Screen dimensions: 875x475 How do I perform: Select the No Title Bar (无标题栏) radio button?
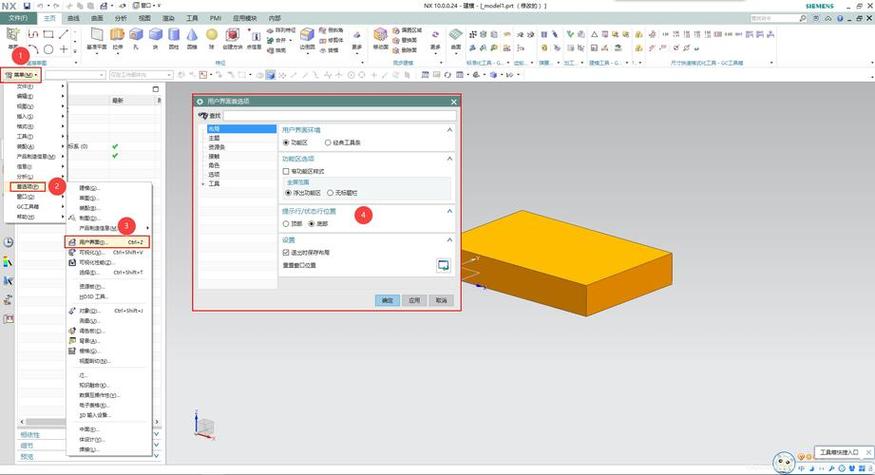click(x=330, y=193)
